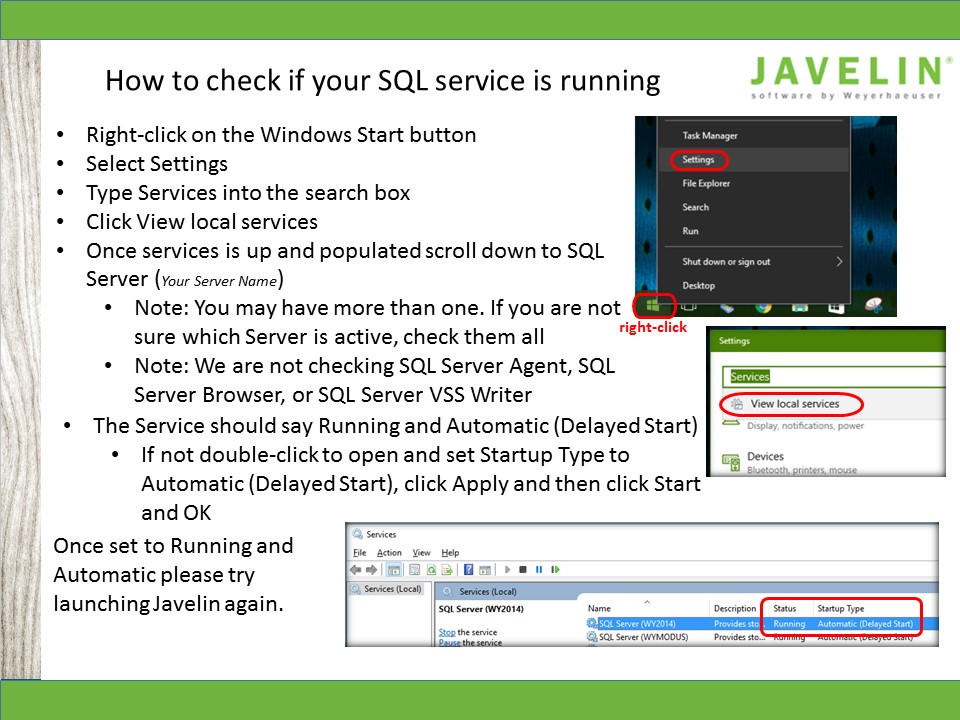The height and width of the screenshot is (720, 960).
Task: Sort by the Name column header
Action: (600, 608)
